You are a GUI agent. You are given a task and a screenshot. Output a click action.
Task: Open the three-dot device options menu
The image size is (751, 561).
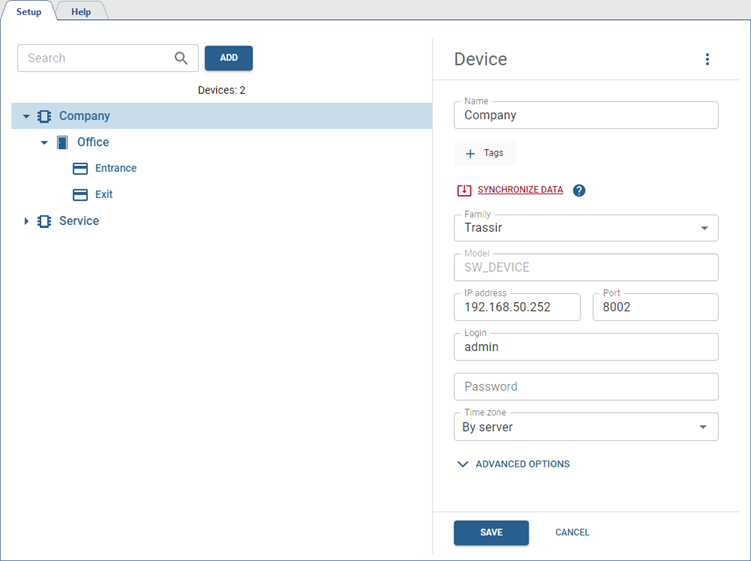pyautogui.click(x=707, y=60)
